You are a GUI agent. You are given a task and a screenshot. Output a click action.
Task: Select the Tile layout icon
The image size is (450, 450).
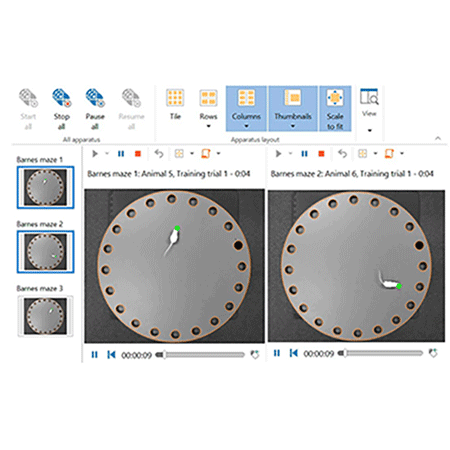175,98
